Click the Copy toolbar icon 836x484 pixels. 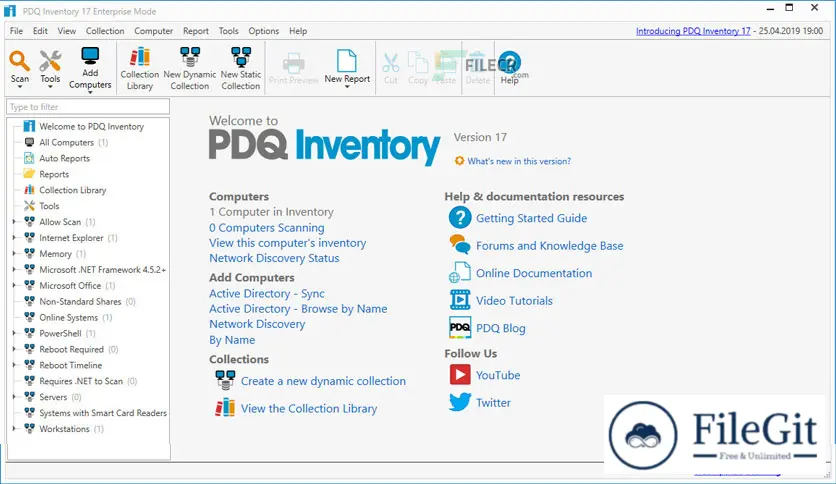click(x=418, y=62)
